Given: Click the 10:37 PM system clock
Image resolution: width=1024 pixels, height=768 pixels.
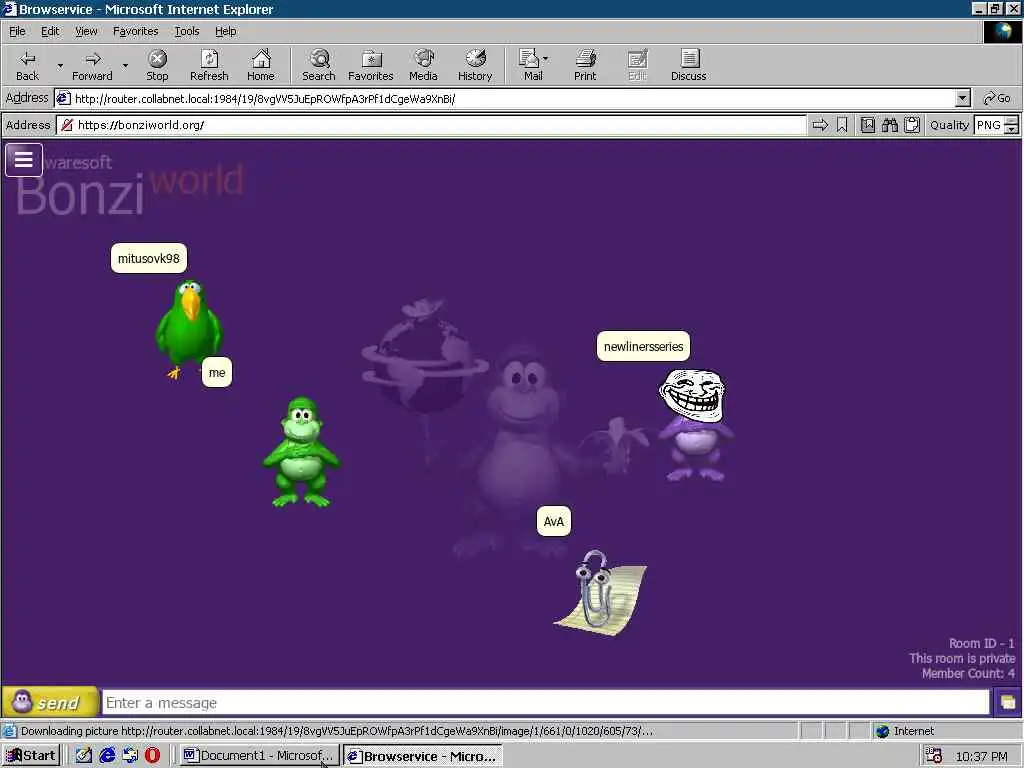Looking at the screenshot, I should click(982, 756).
